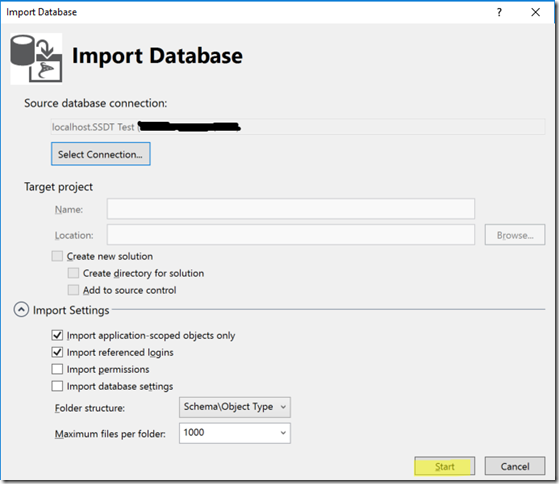This screenshot has height=484, width=559.
Task: Click the Import Database icon image
Action: [36, 58]
